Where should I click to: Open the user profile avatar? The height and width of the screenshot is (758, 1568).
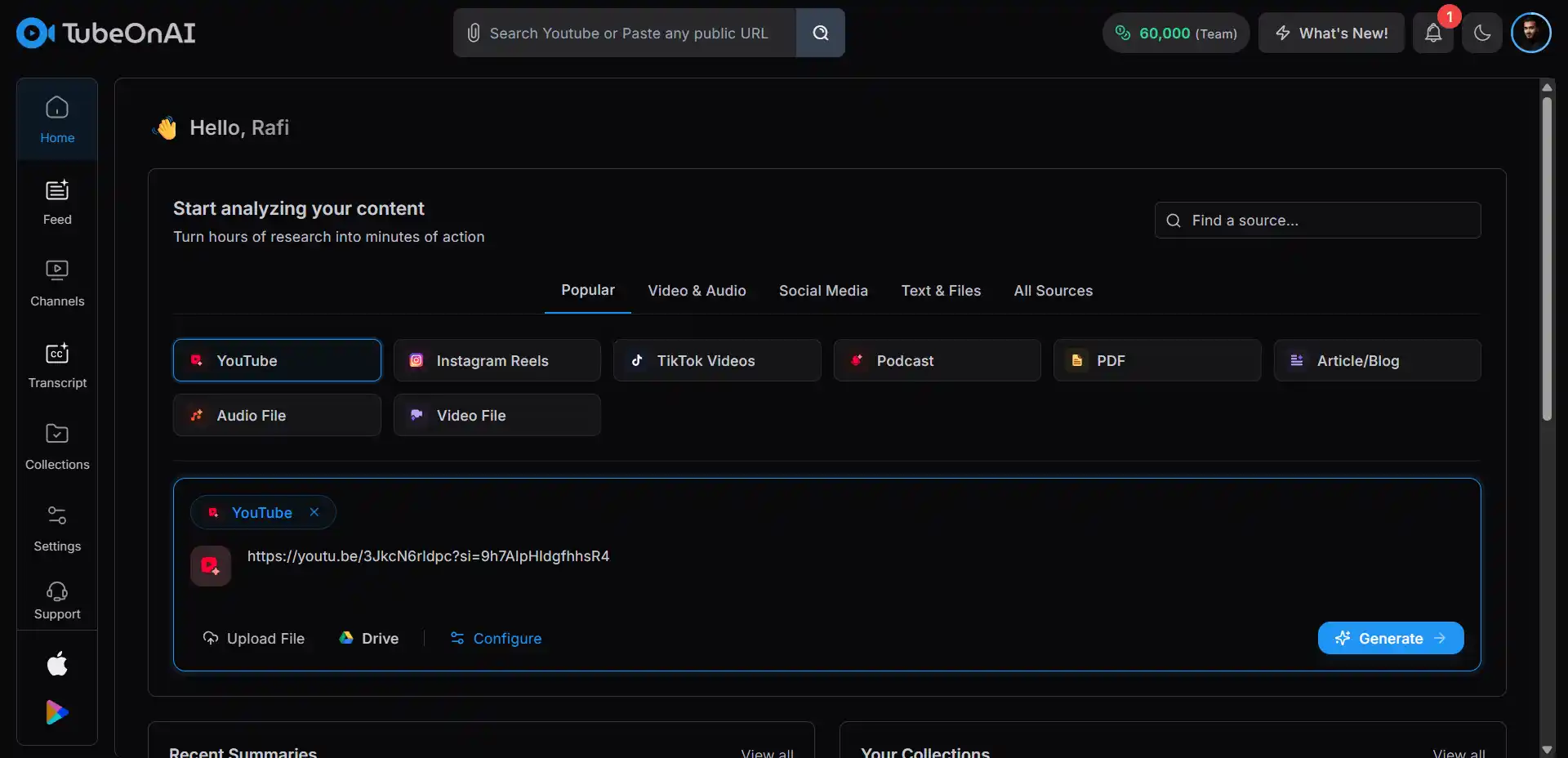[x=1530, y=33]
